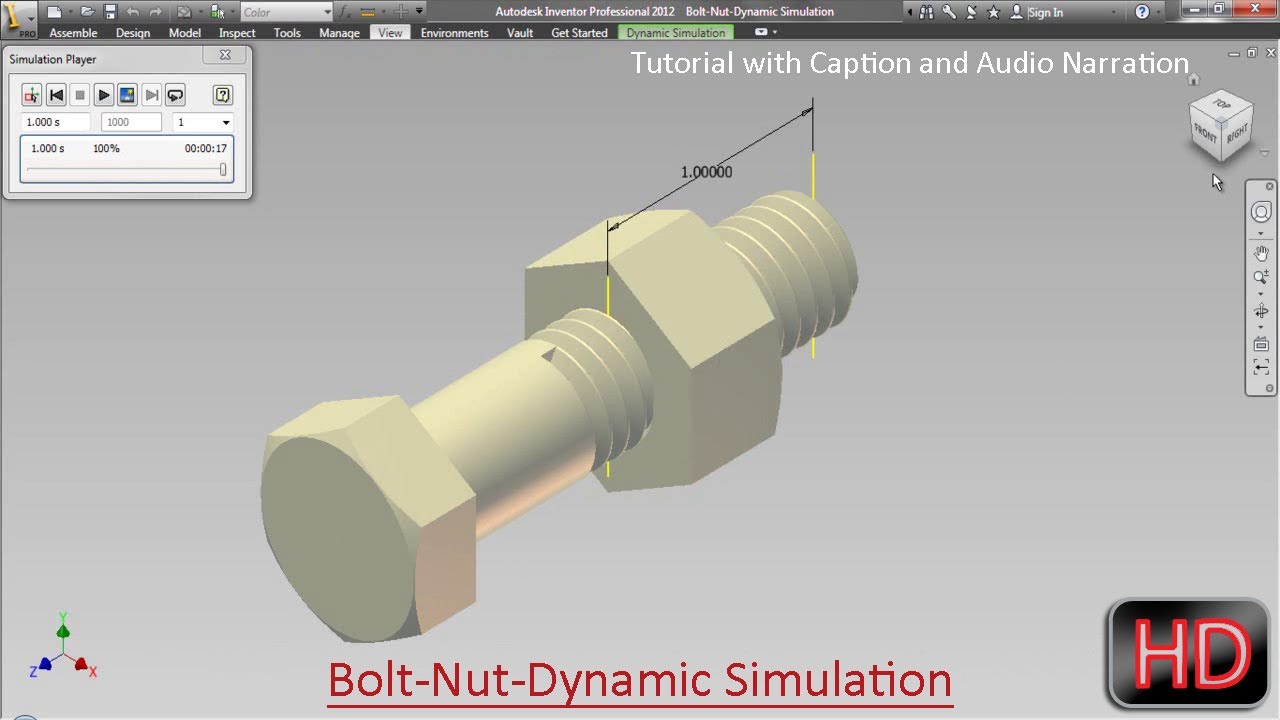Image resolution: width=1280 pixels, height=720 pixels.
Task: Expand the material icon dropdown arrow
Action: [x=201, y=12]
